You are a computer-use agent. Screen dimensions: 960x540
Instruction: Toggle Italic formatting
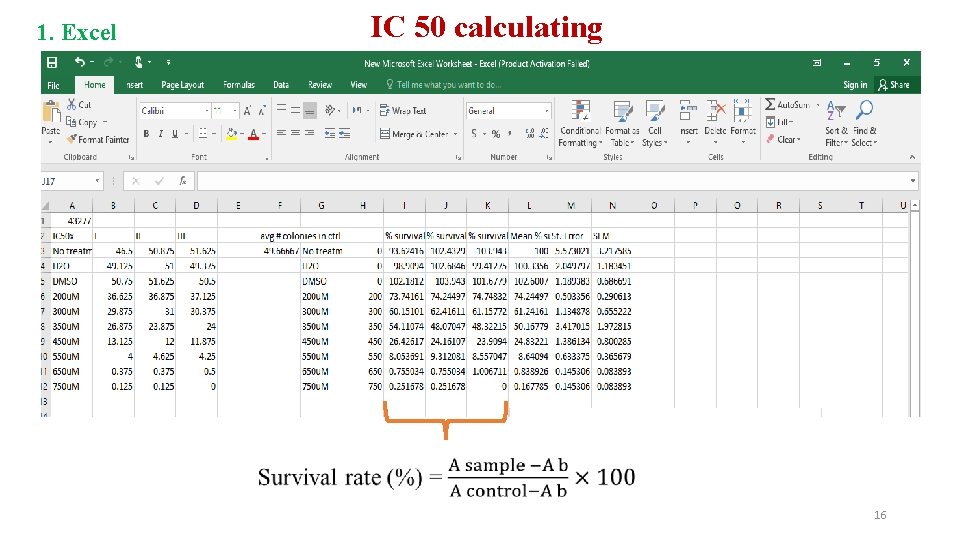pyautogui.click(x=160, y=133)
